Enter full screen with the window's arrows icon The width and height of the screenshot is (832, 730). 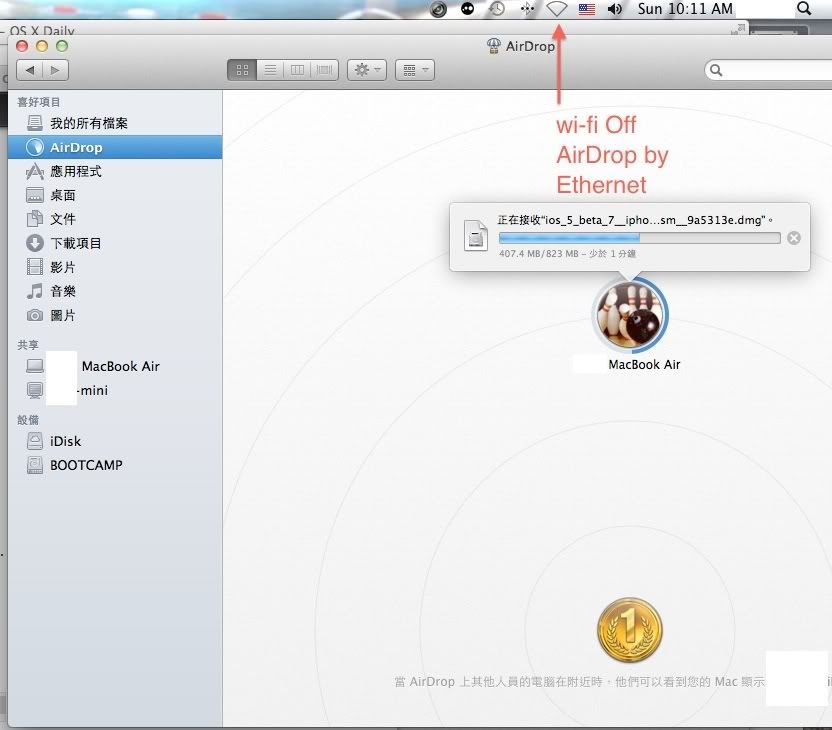tap(738, 30)
